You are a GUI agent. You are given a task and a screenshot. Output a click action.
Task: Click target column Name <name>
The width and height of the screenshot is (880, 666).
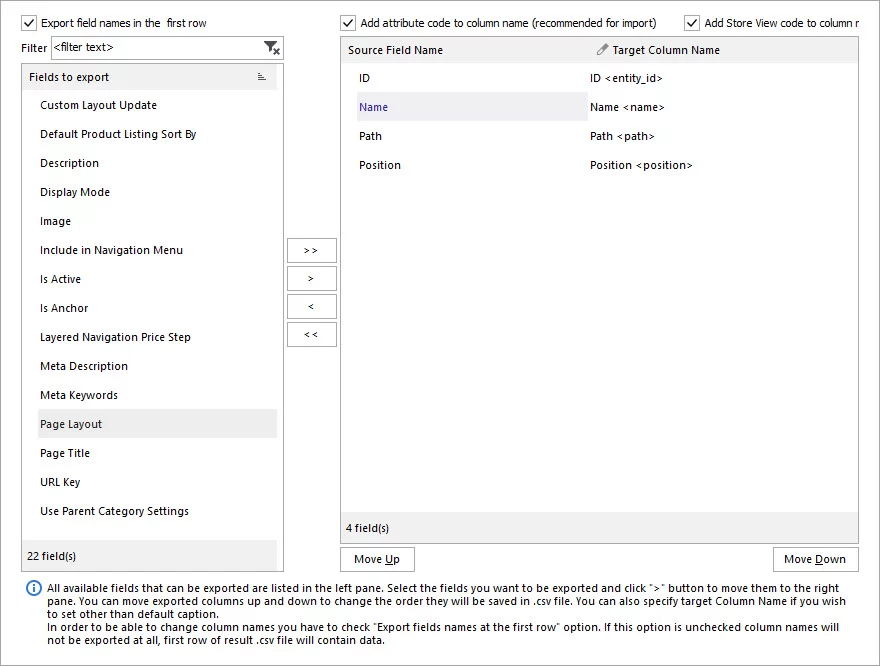click(627, 107)
